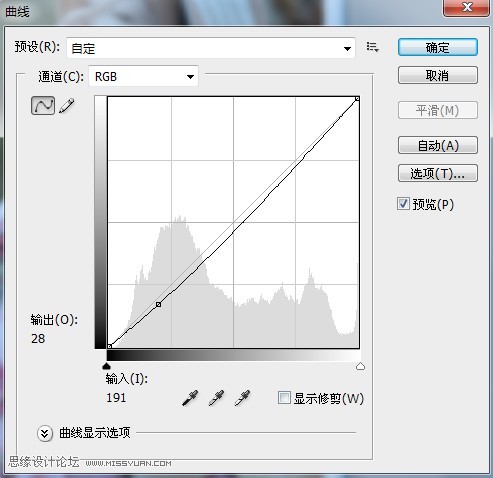
Task: Select the curve point editing tool
Action: click(43, 106)
